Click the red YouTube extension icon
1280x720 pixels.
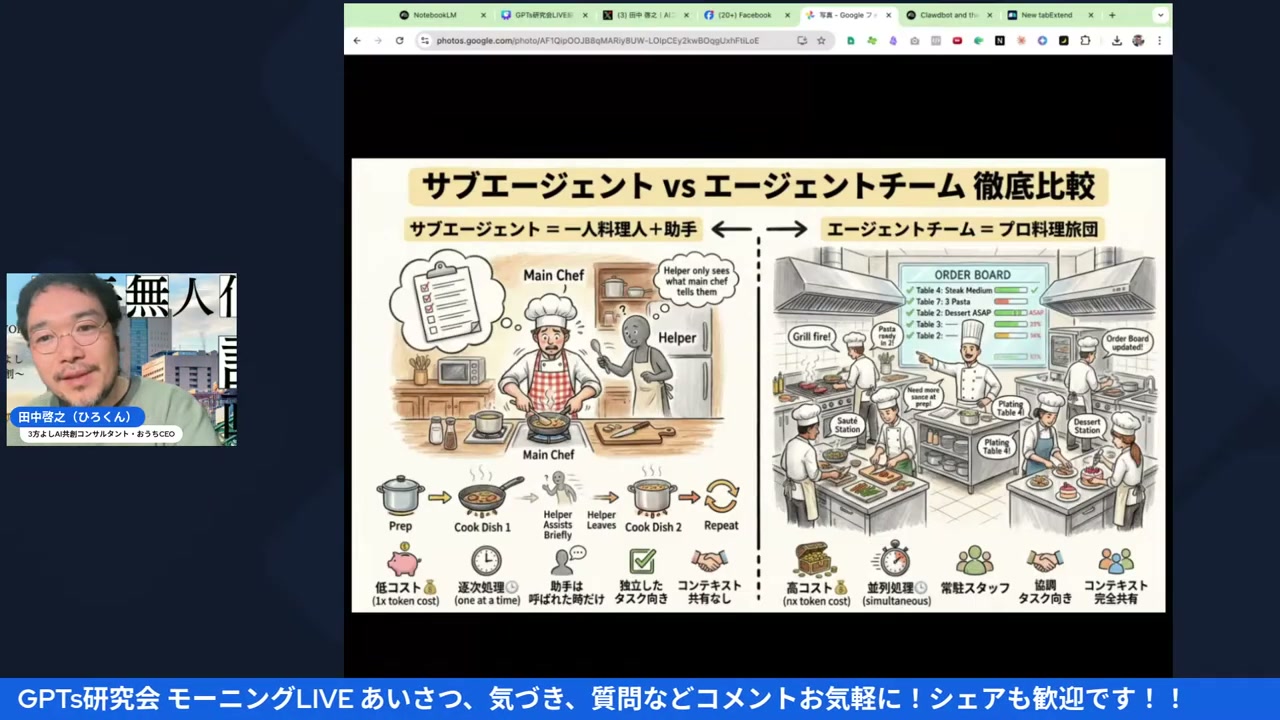click(x=957, y=41)
